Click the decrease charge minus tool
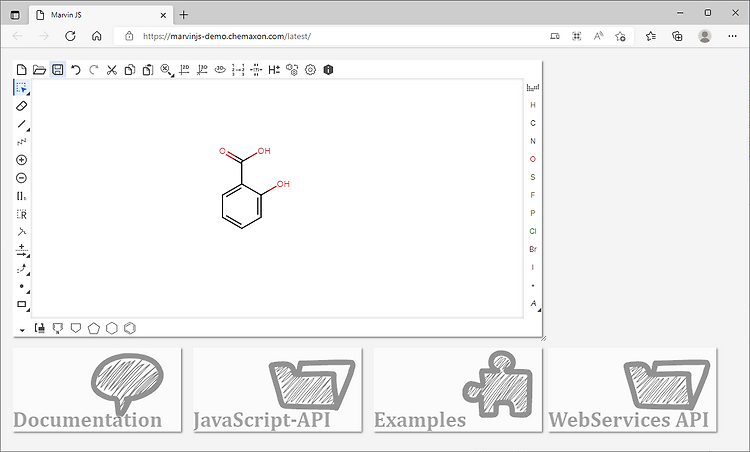 22,178
